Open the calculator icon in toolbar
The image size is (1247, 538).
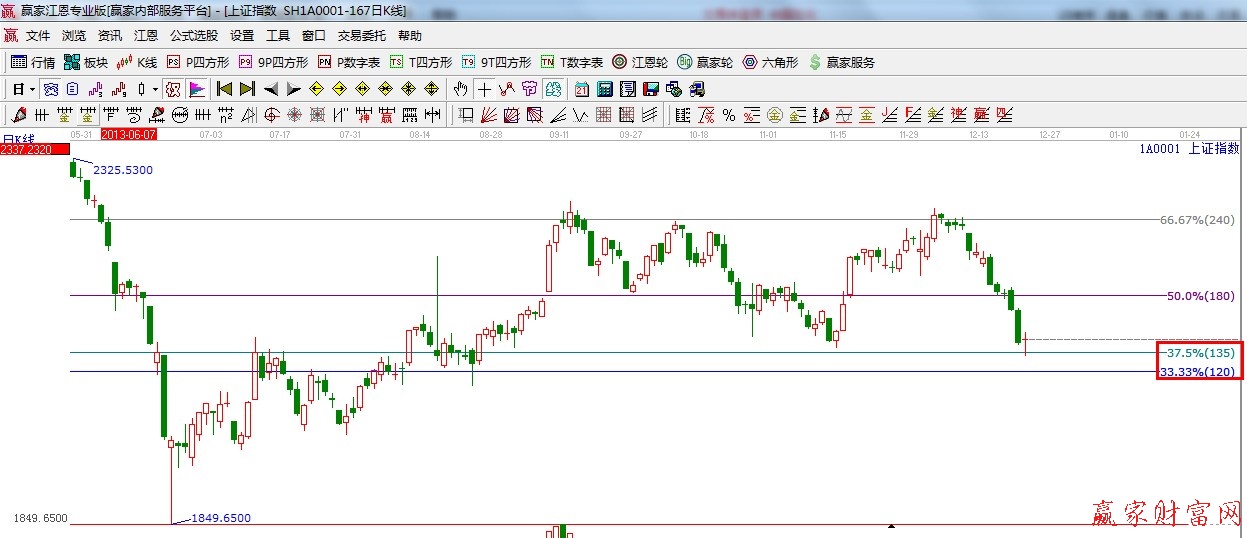click(605, 89)
